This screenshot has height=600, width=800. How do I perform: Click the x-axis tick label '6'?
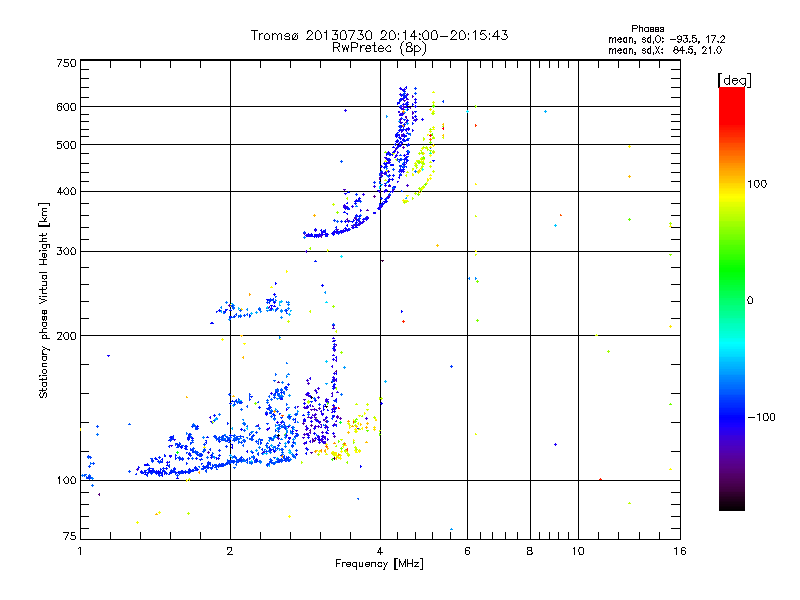tap(467, 551)
